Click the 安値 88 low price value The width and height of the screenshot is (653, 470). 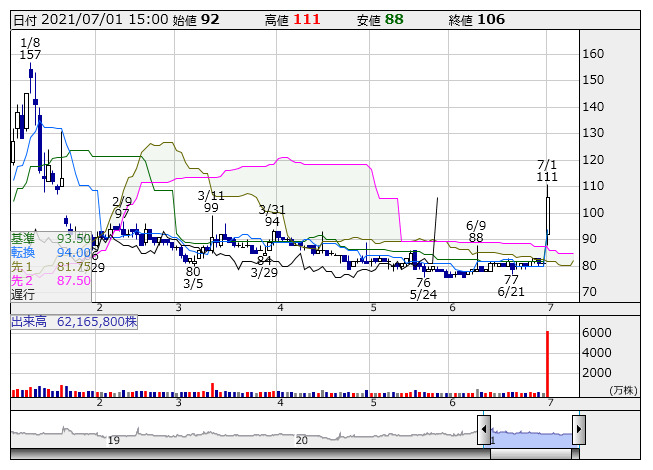(x=380, y=20)
